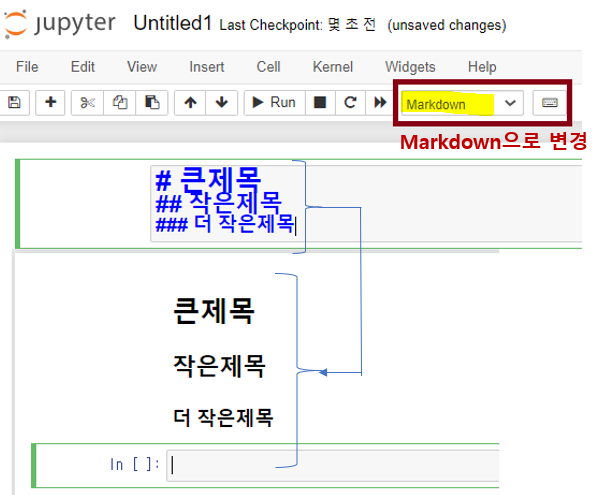Click the Last Checkpoint status text
Screen dimensions: 599x495
click(x=298, y=25)
